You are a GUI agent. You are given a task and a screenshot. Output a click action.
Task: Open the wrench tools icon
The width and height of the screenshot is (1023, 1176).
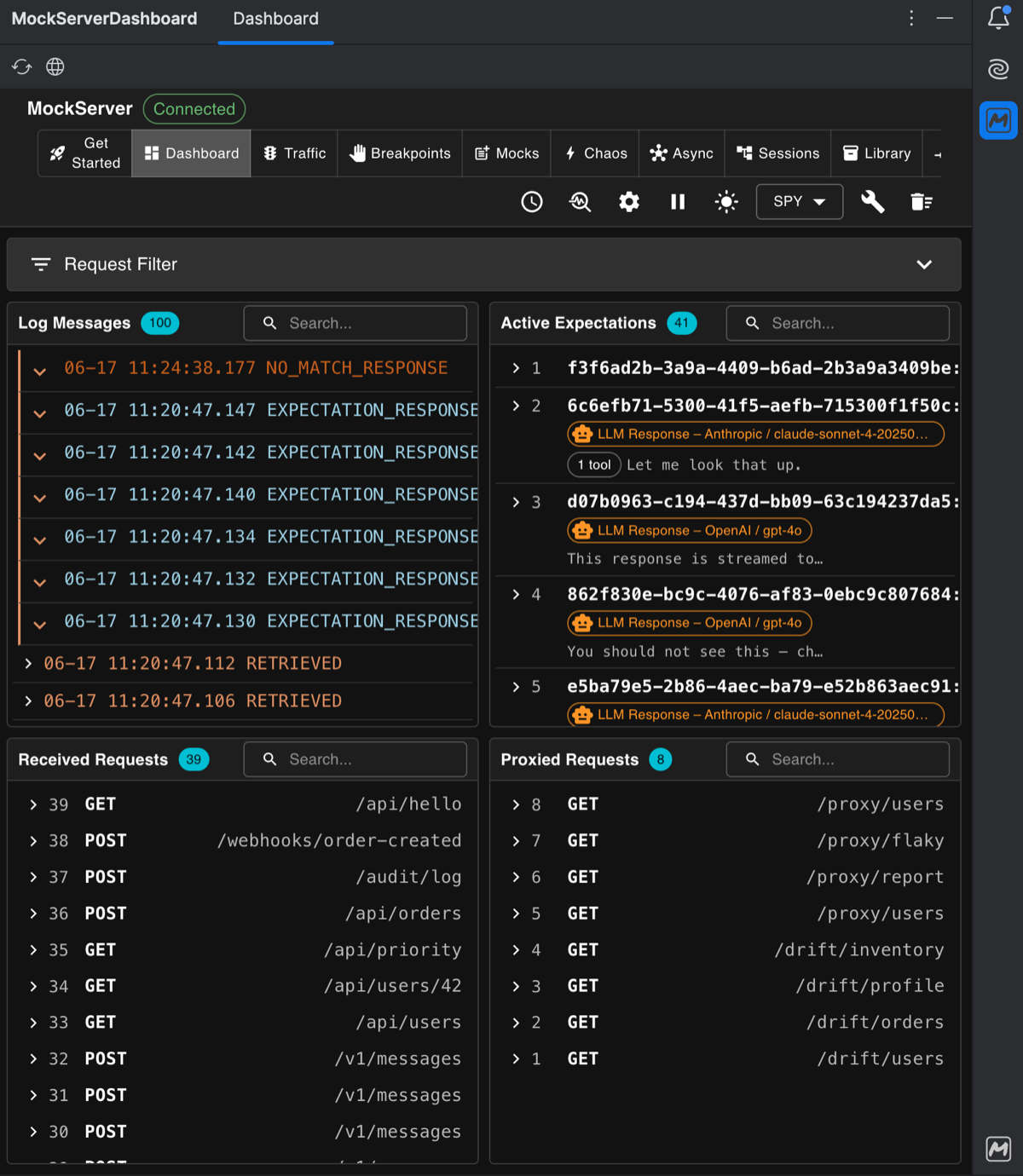873,202
